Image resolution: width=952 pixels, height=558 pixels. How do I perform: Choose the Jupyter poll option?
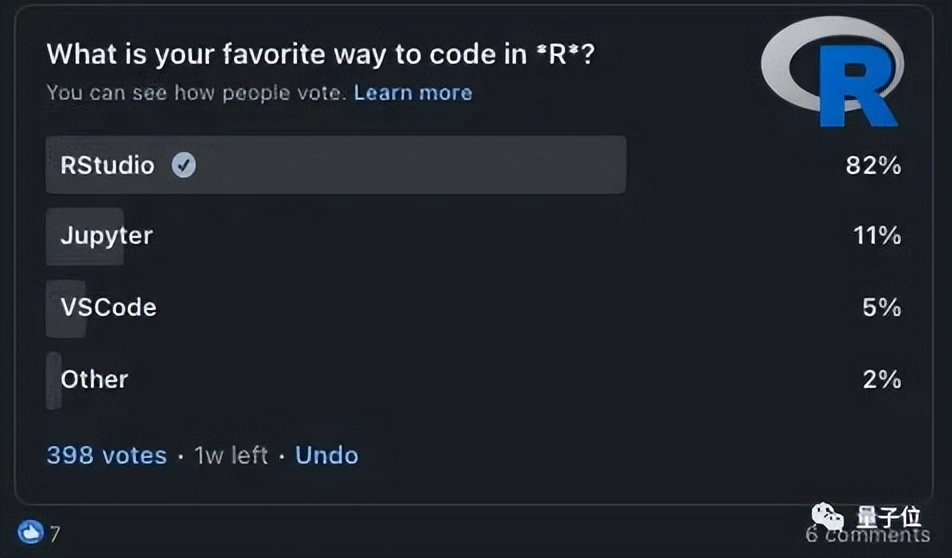(x=106, y=236)
